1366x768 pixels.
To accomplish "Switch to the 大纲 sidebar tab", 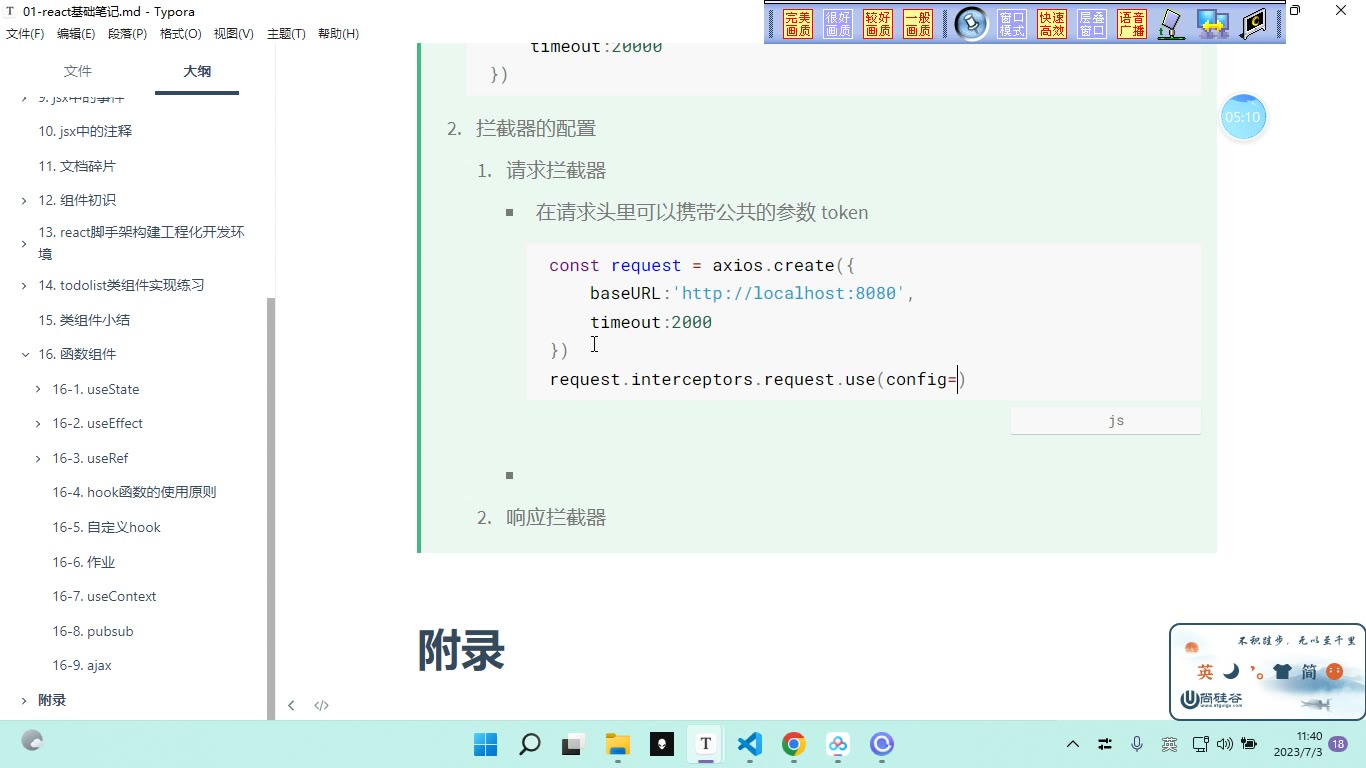I will 197,71.
